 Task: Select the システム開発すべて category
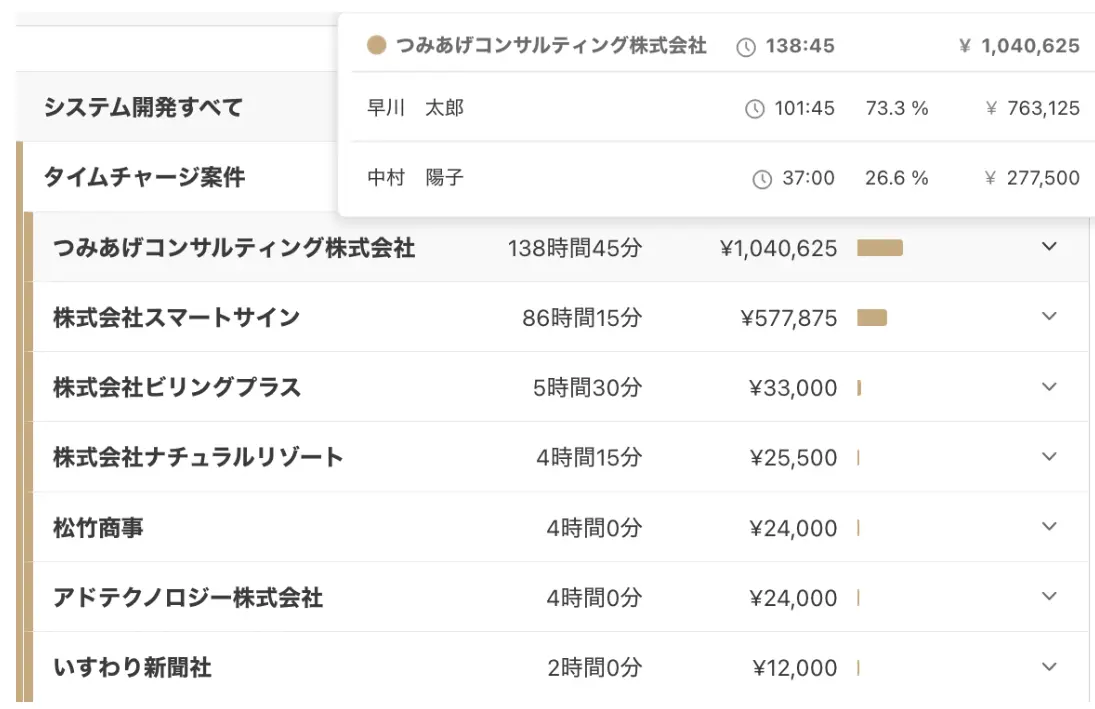[143, 108]
